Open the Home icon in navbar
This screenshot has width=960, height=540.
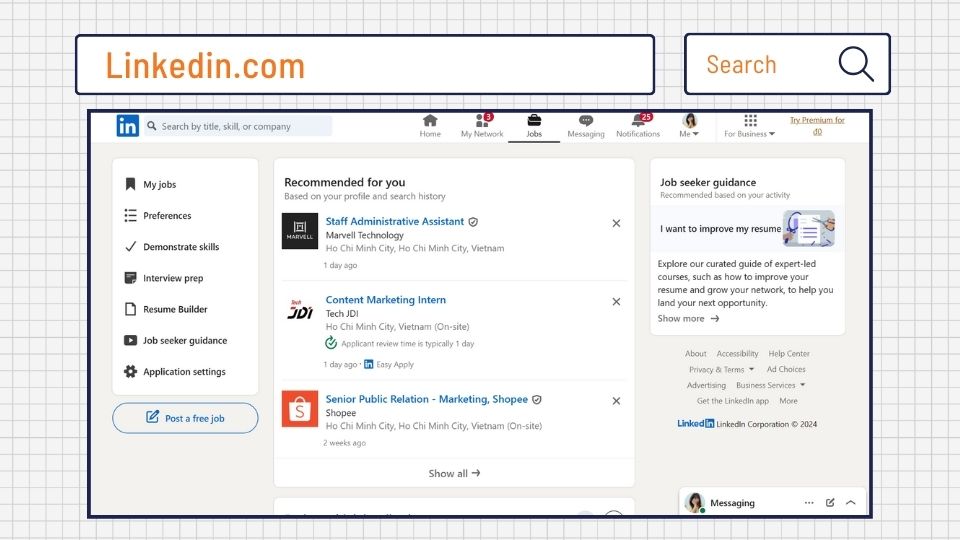430,121
